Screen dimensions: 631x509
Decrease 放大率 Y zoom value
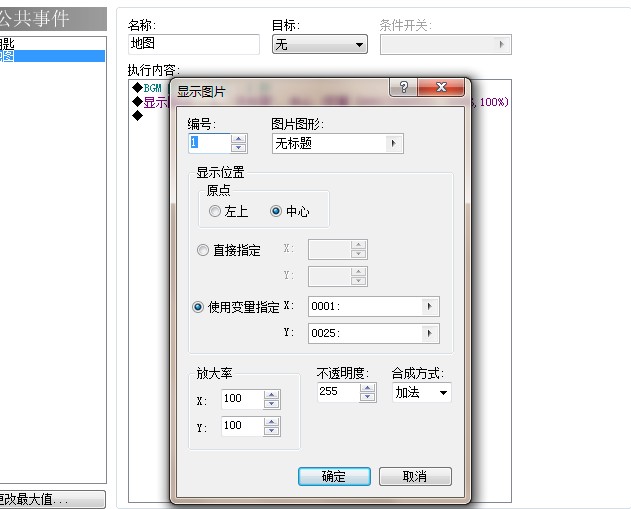tap(272, 431)
